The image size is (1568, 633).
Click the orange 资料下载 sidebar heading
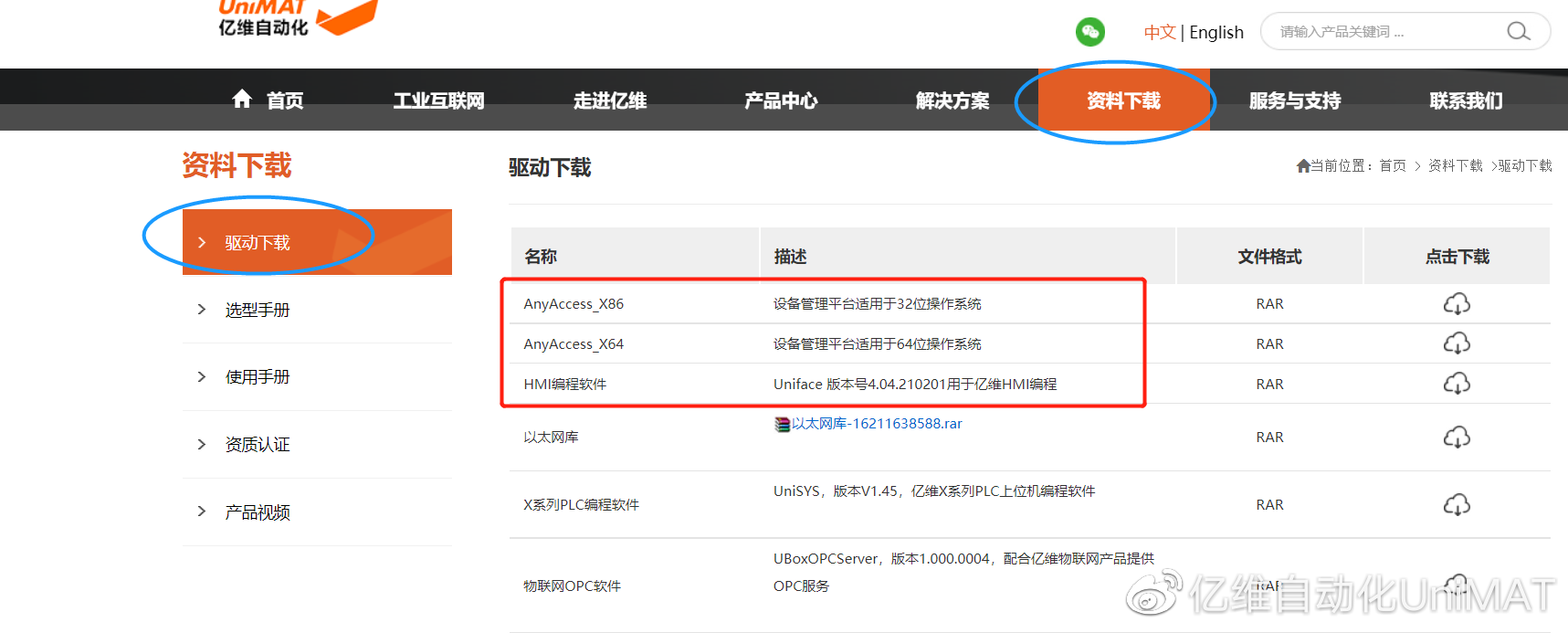click(x=237, y=165)
